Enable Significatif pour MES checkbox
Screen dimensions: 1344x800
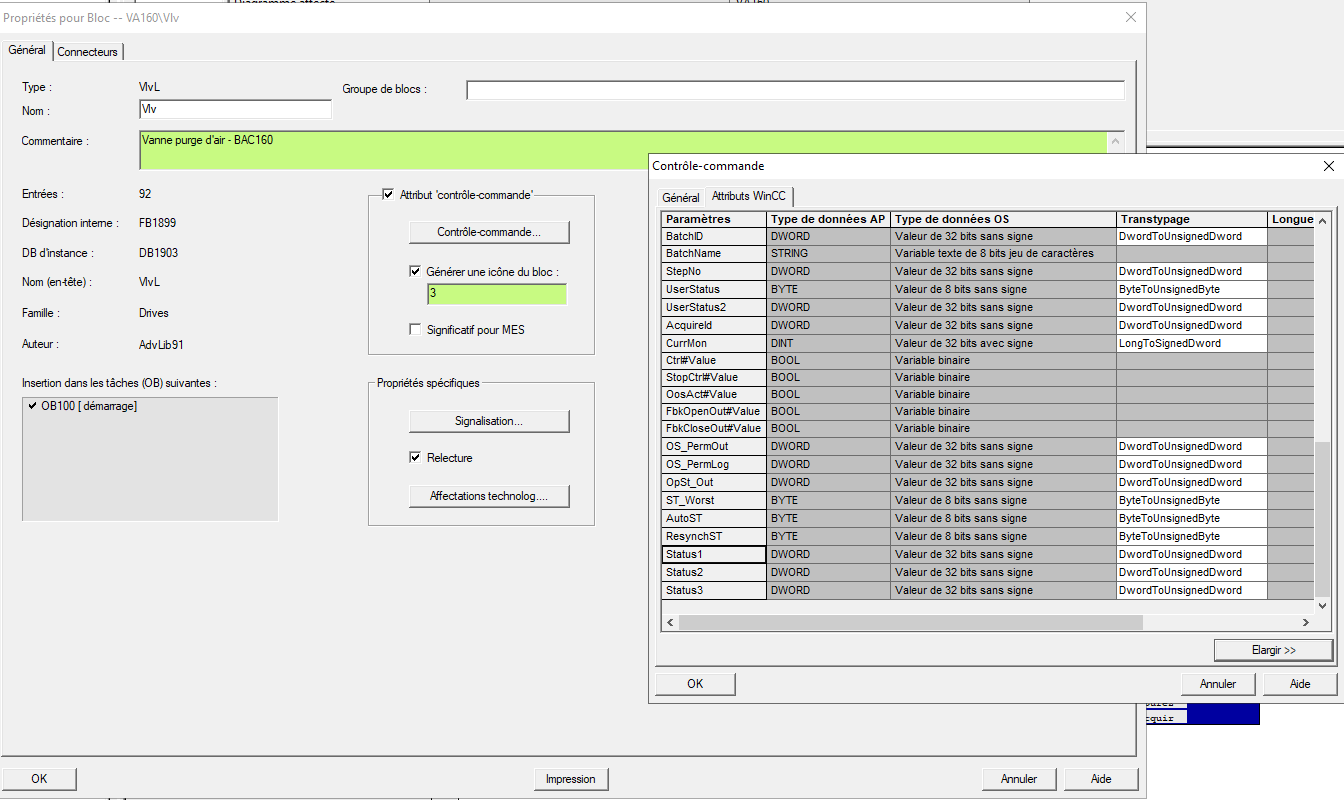click(x=416, y=329)
